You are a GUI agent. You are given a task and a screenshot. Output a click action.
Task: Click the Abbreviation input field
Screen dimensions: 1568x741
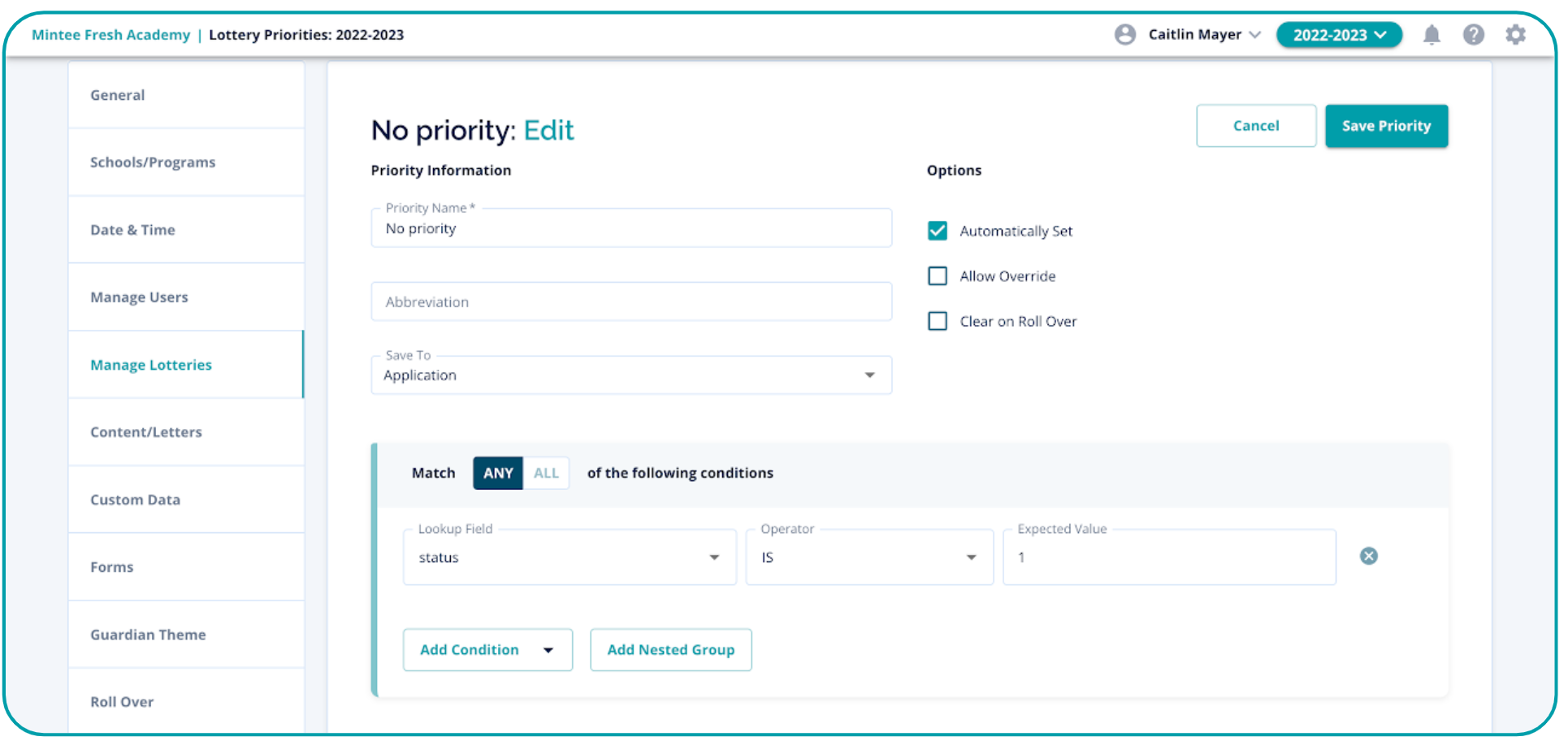[631, 302]
